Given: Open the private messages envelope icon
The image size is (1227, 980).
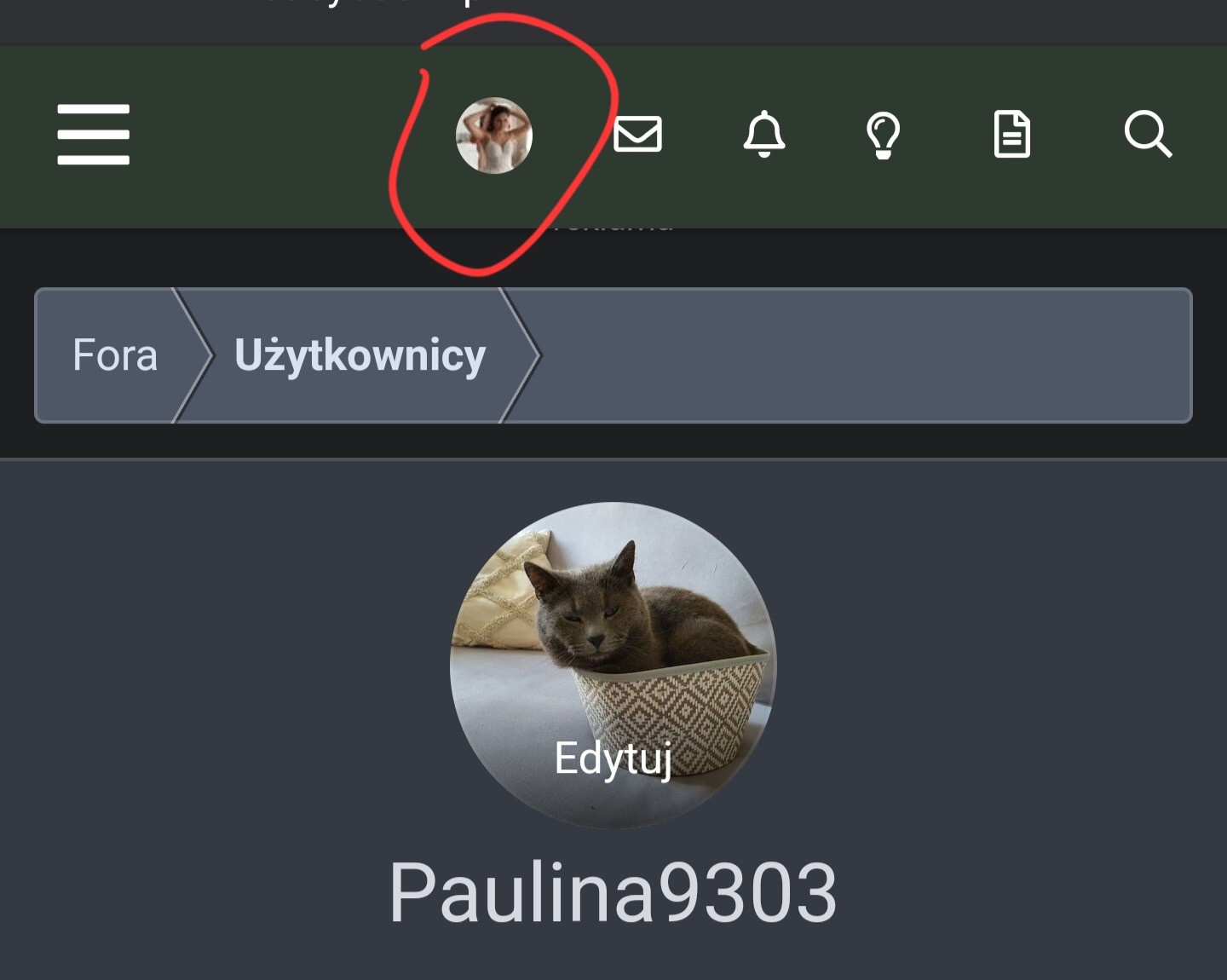Looking at the screenshot, I should 638,135.
